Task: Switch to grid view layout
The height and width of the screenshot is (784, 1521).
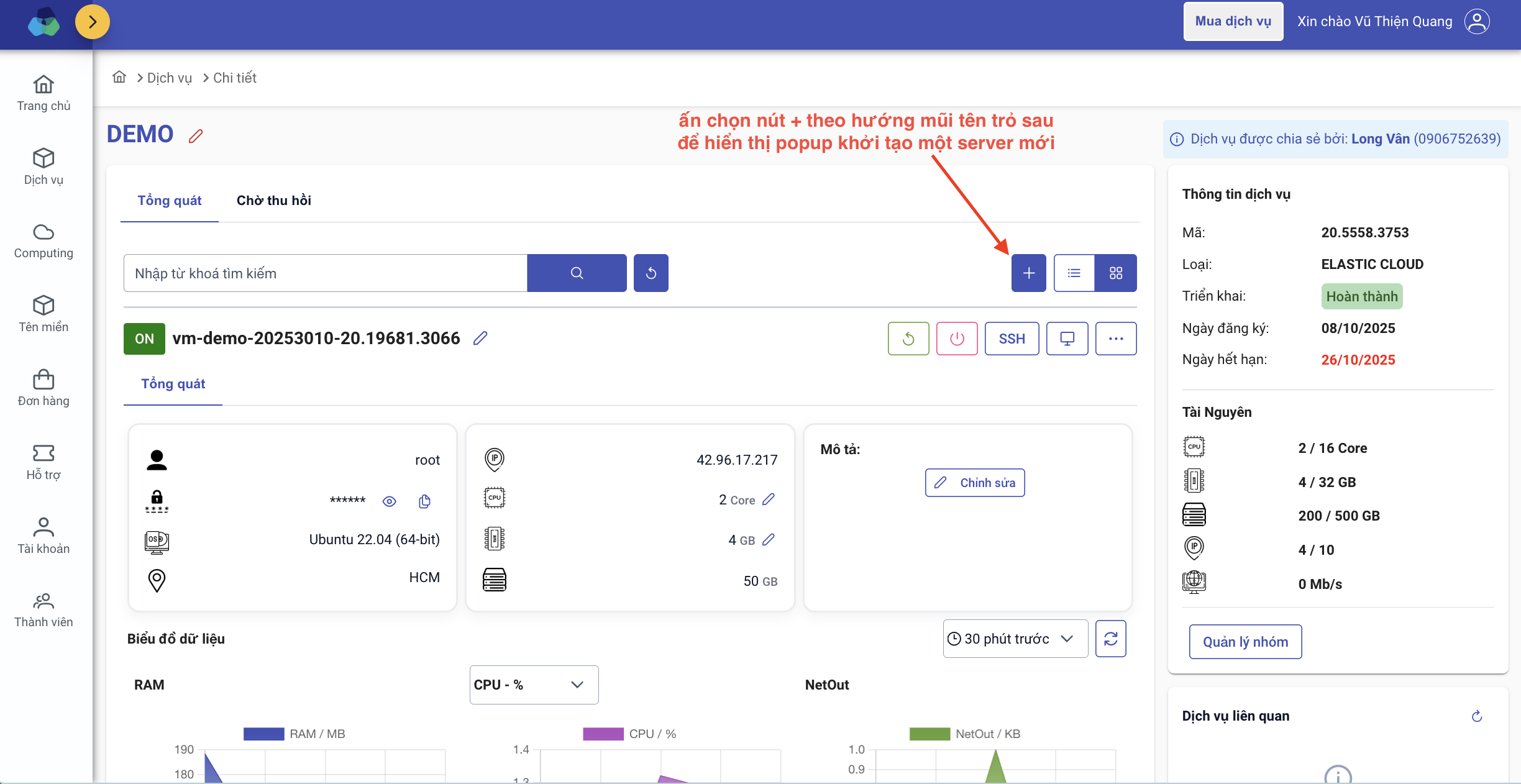Action: (x=1115, y=273)
